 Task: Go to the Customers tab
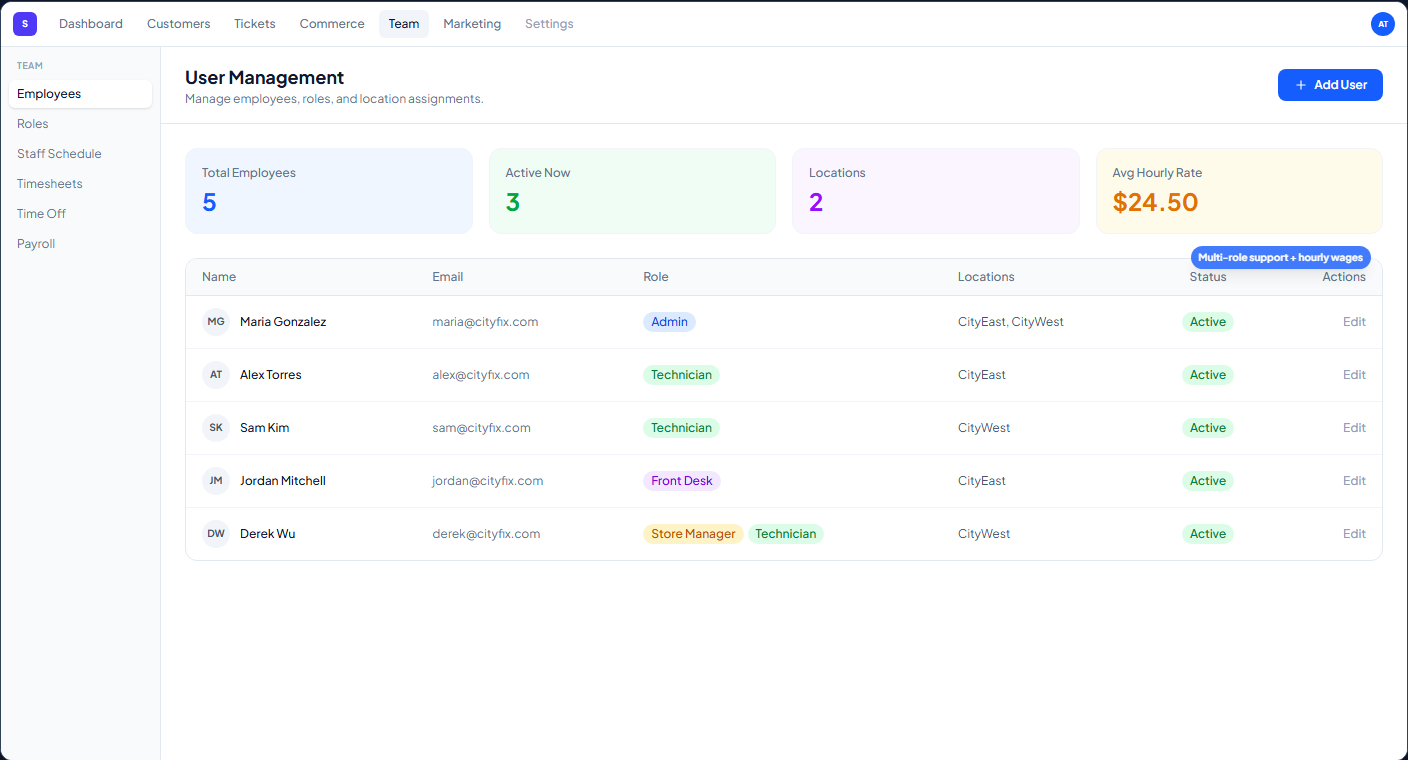pos(179,24)
